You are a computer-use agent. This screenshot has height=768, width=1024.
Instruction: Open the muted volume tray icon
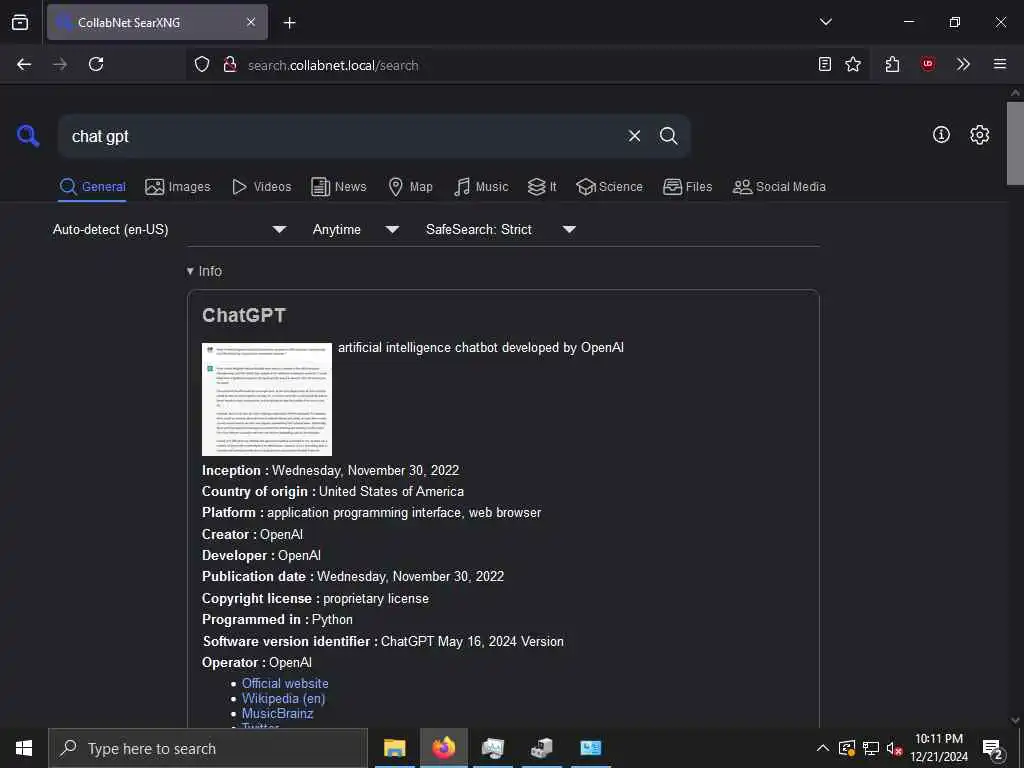(x=894, y=748)
